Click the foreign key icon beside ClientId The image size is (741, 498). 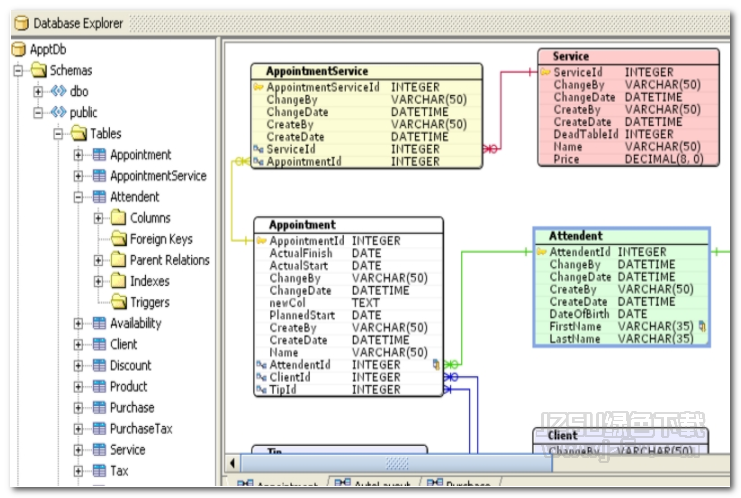pyautogui.click(x=261, y=377)
